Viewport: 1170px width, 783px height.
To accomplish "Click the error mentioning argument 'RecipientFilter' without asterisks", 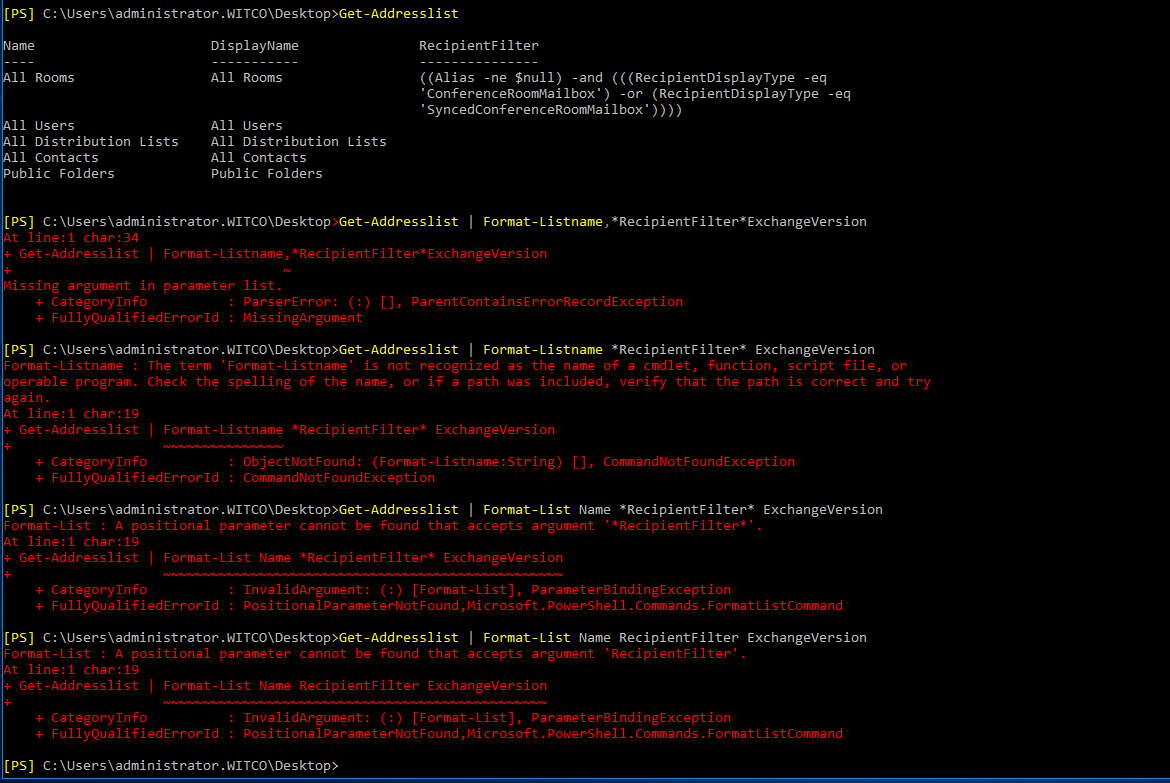I will (x=375, y=654).
